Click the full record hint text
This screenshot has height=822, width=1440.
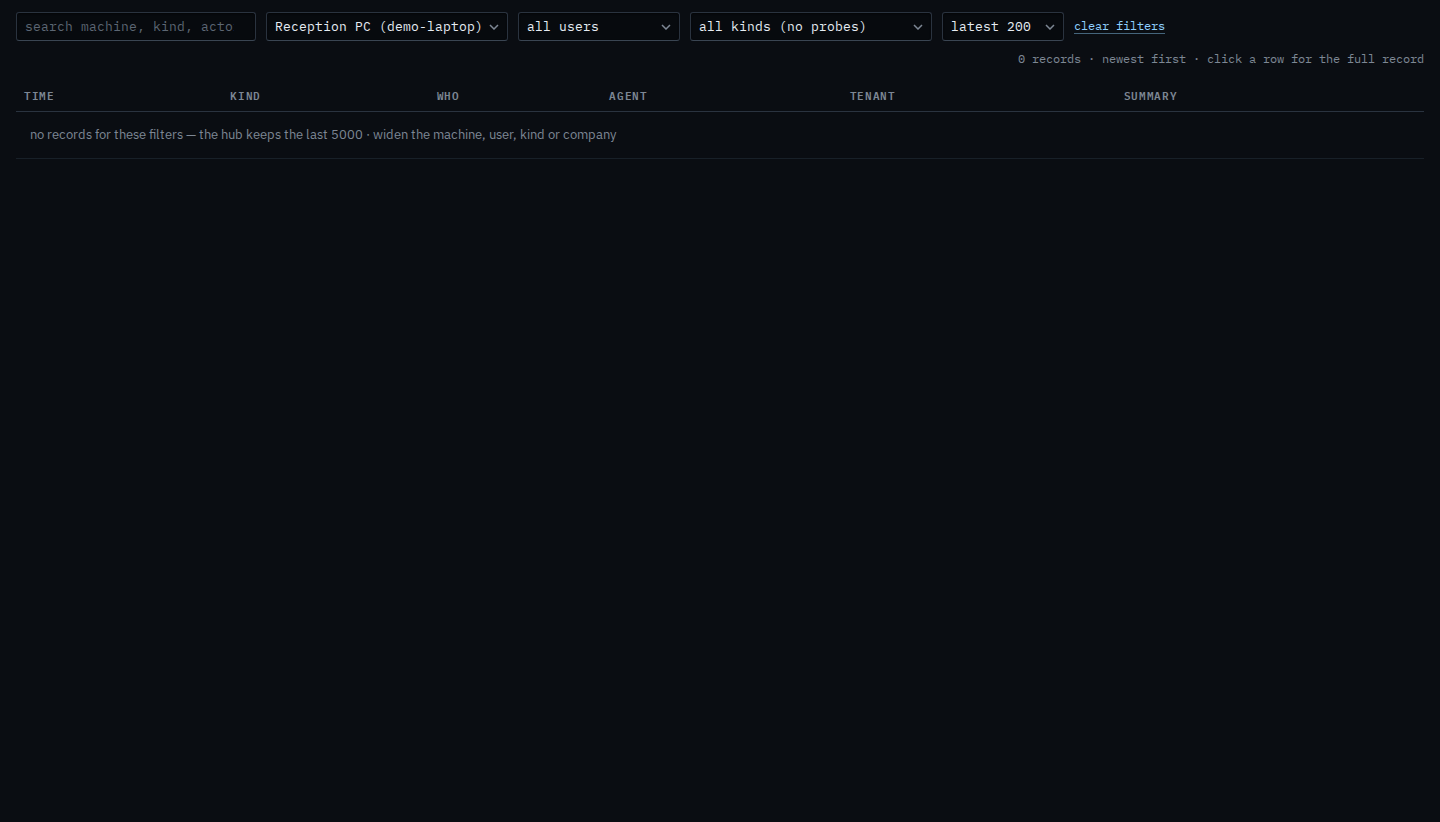(1315, 59)
